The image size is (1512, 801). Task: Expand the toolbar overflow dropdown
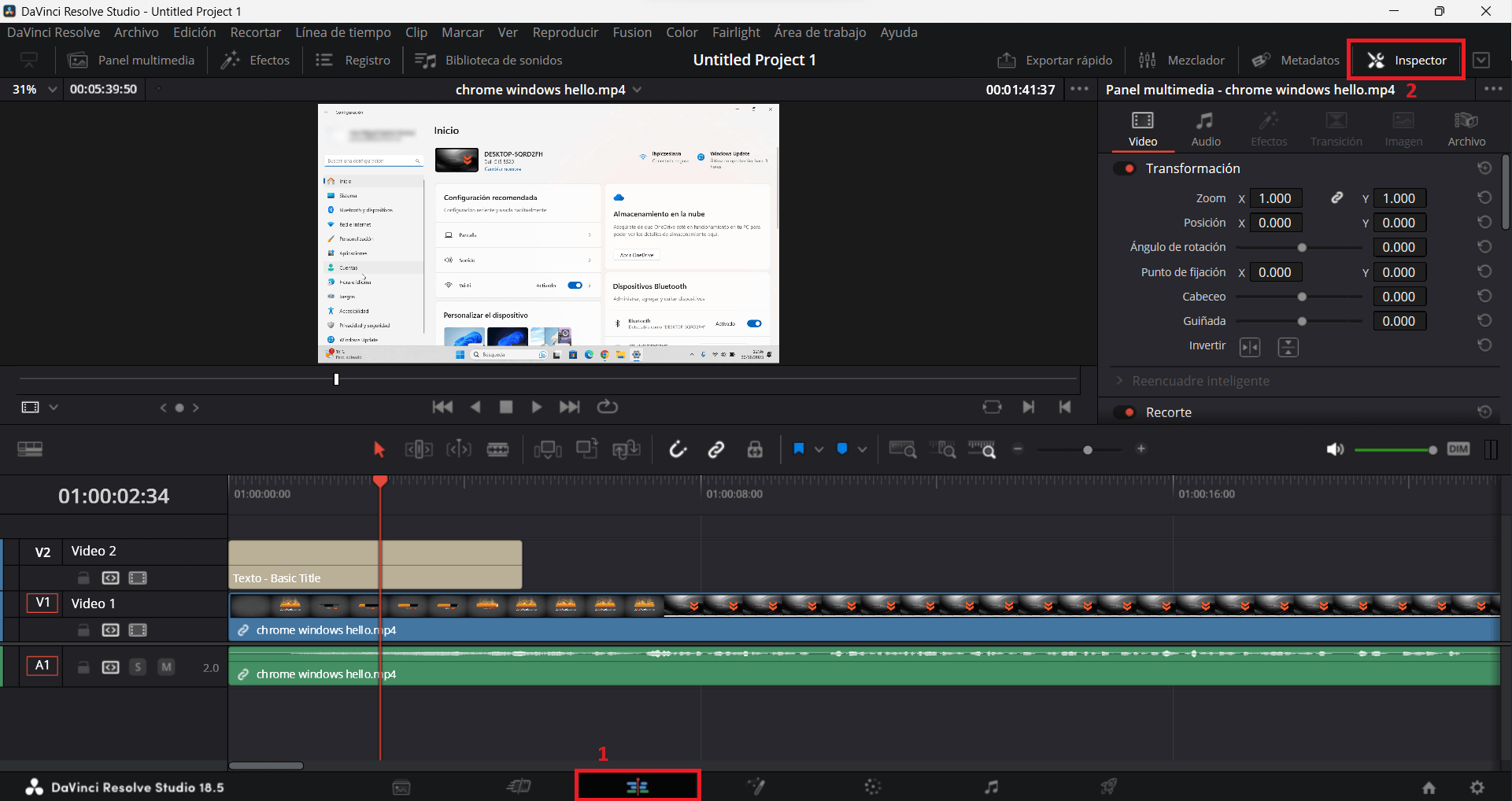click(1481, 61)
